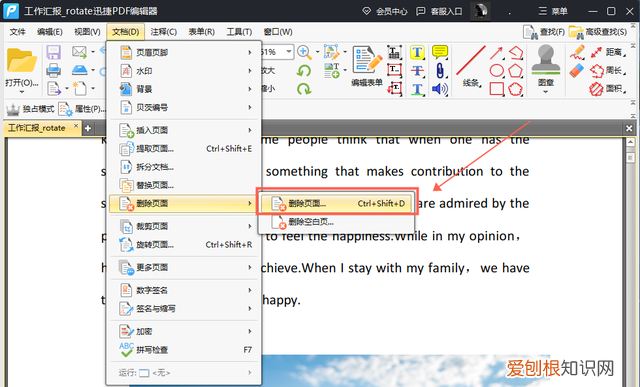
Task: Open the zoom percentage dropdown
Action: click(289, 52)
